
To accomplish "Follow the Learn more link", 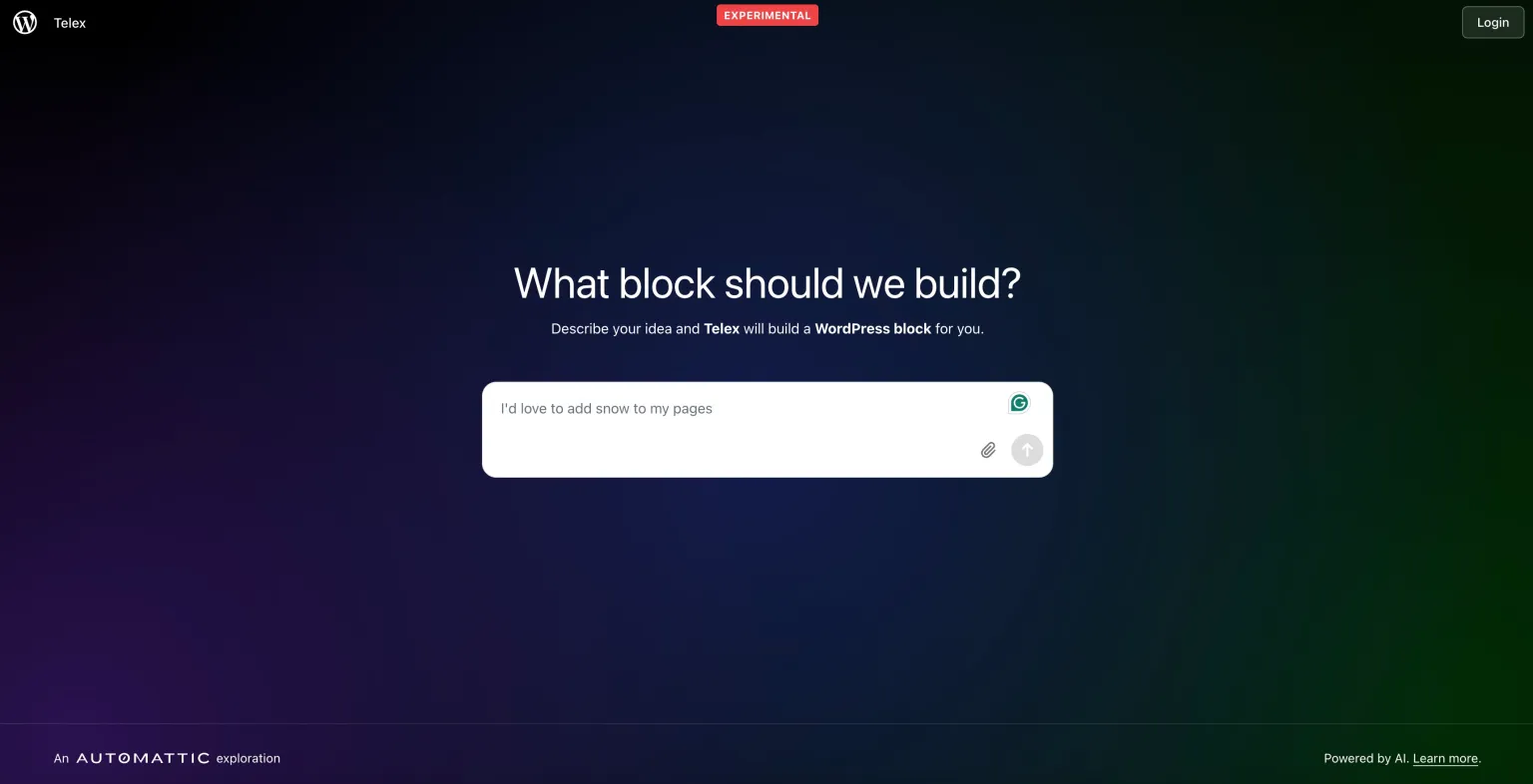I will [x=1445, y=758].
